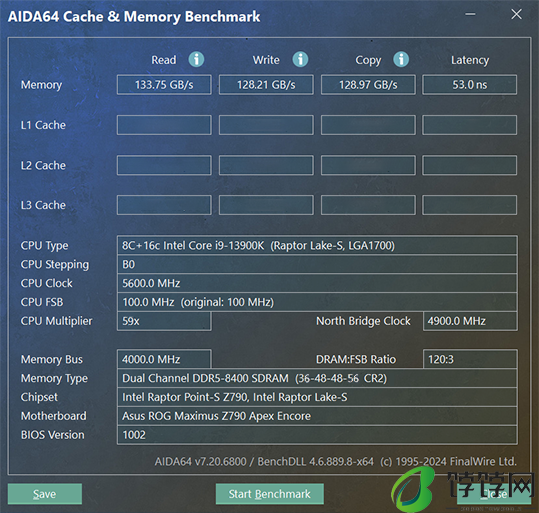Click the L2 Cache row label
This screenshot has width=539, height=513.
43,165
